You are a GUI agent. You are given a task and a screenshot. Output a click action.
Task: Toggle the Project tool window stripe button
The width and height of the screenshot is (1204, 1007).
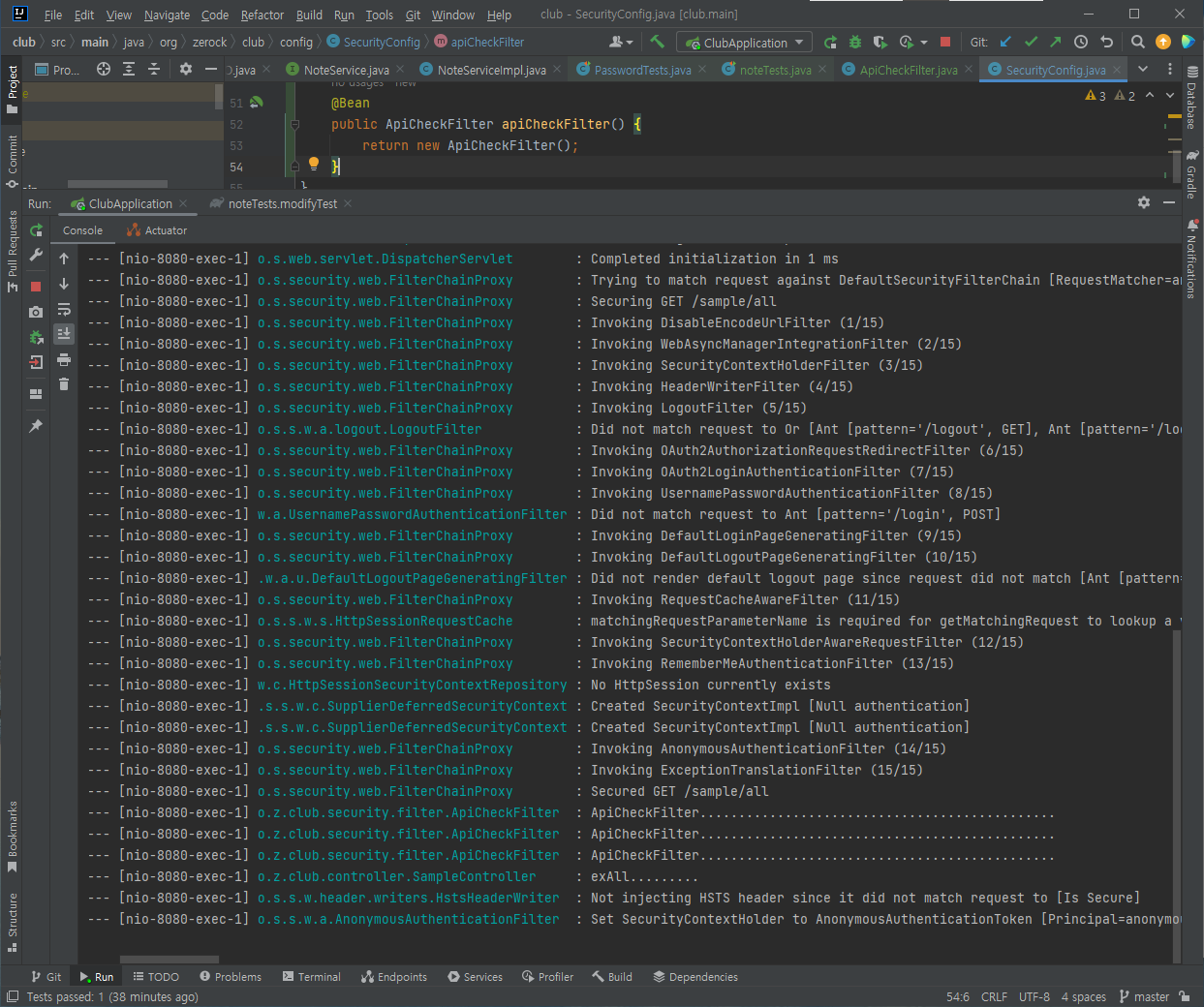coord(13,90)
